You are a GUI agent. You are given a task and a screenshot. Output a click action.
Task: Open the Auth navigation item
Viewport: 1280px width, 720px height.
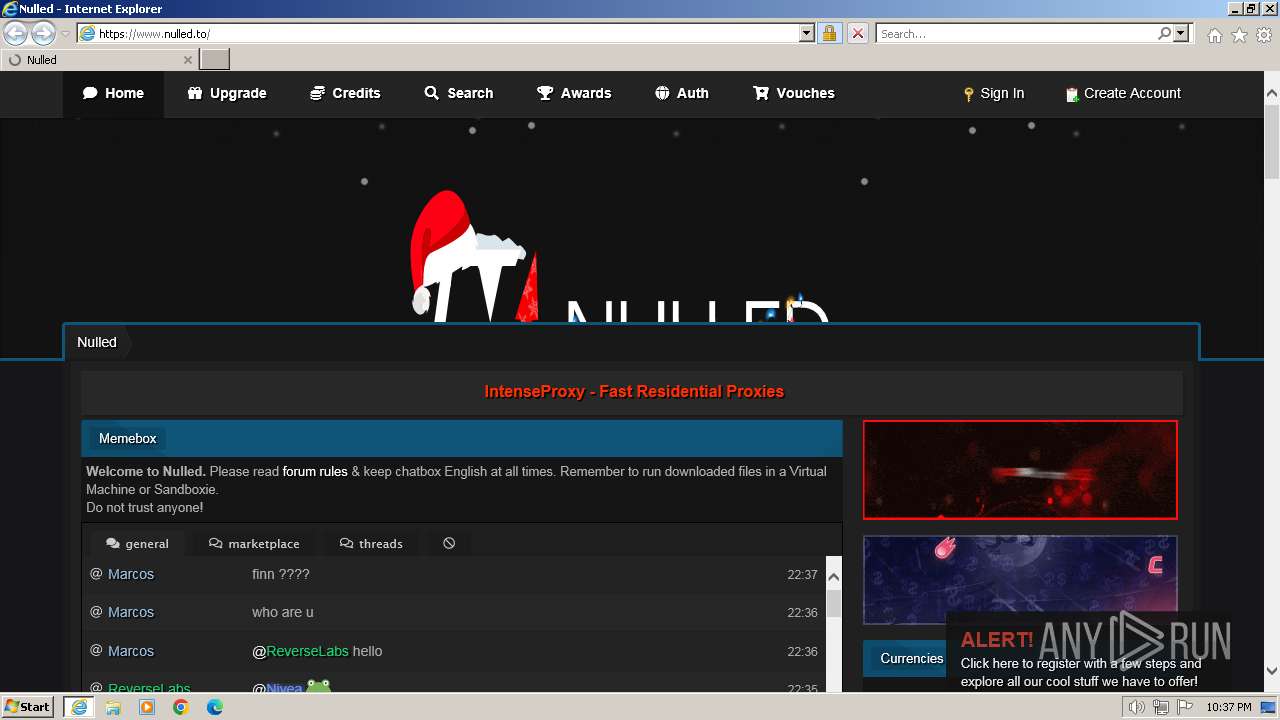click(x=682, y=93)
